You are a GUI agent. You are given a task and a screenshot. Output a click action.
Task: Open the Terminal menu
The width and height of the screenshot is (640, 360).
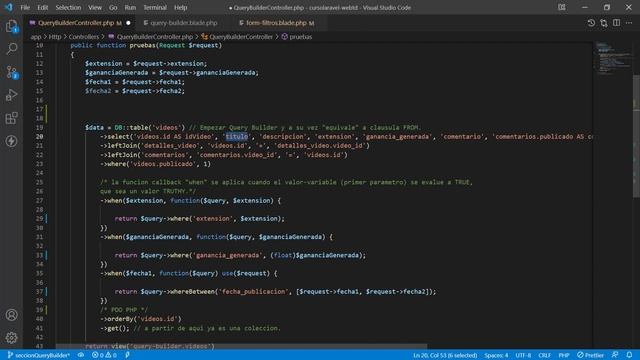pos(155,7)
